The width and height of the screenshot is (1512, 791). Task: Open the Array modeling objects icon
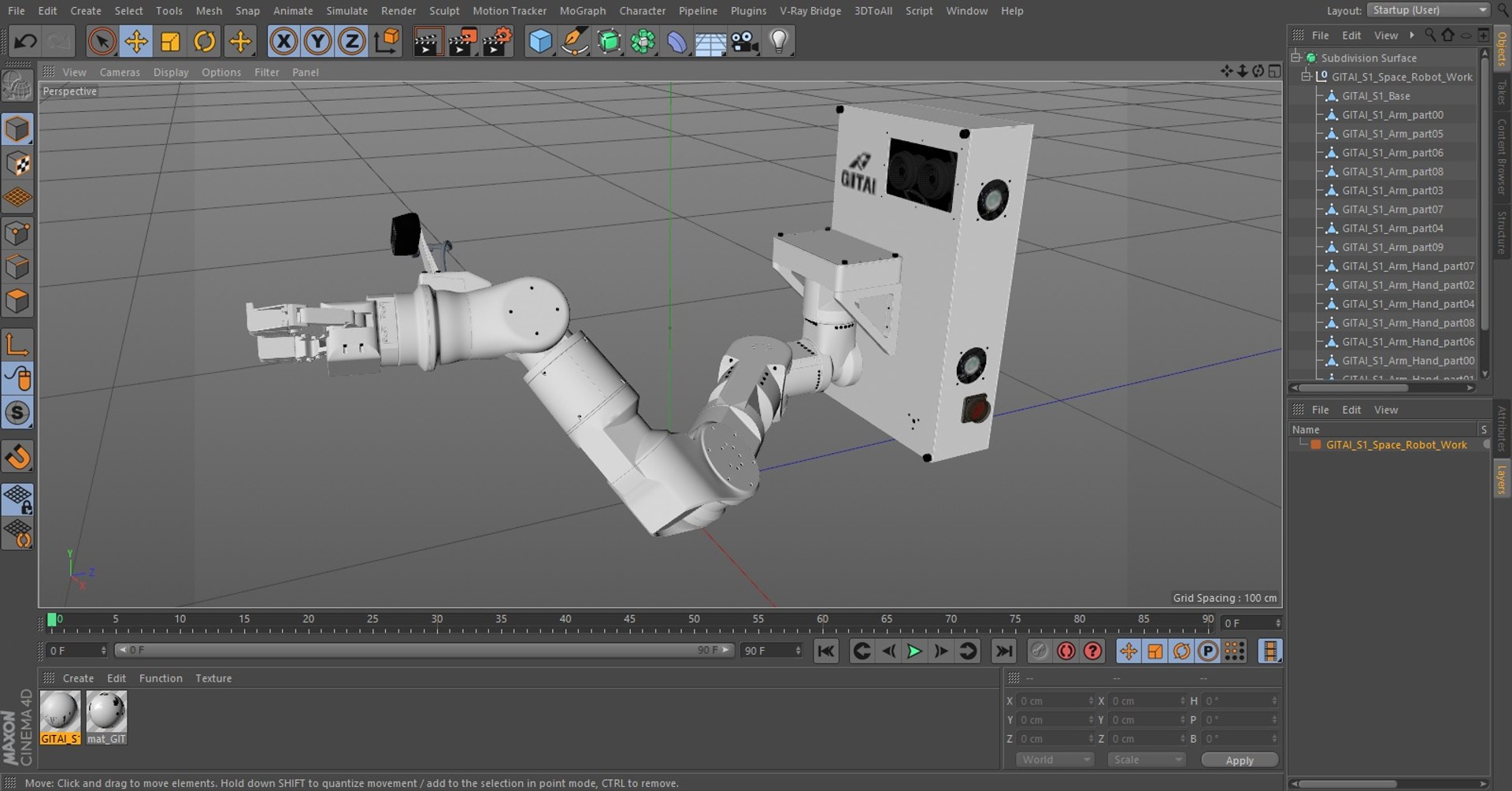pyautogui.click(x=643, y=41)
